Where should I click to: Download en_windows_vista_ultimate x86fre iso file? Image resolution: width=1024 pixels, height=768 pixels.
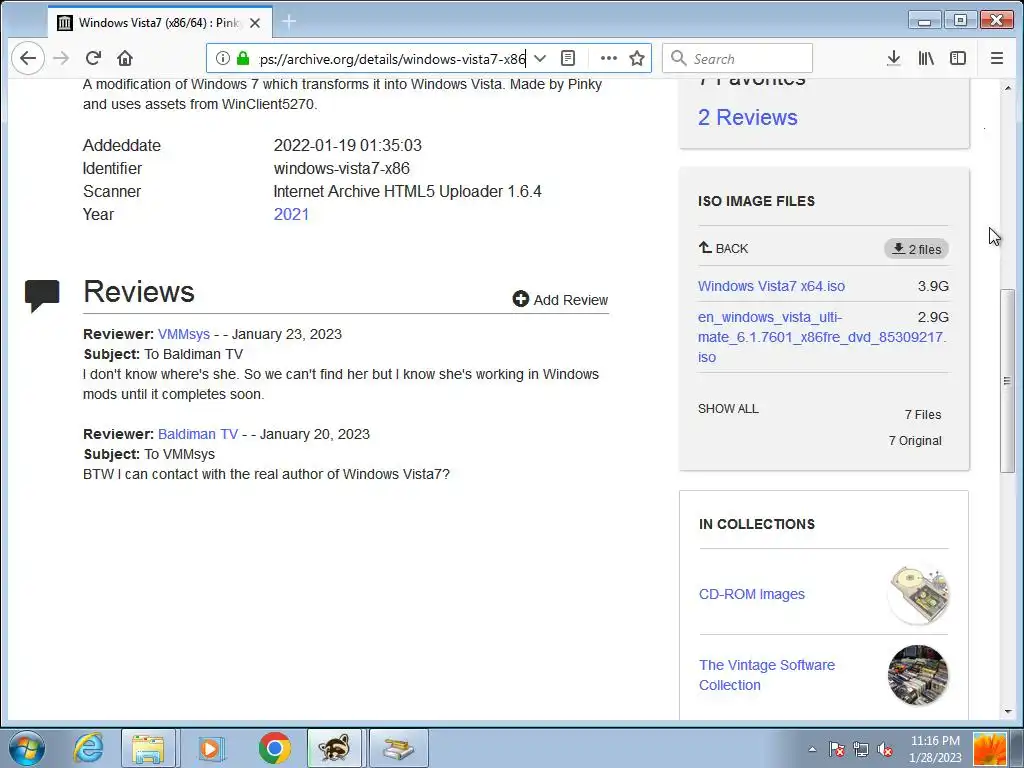point(822,337)
